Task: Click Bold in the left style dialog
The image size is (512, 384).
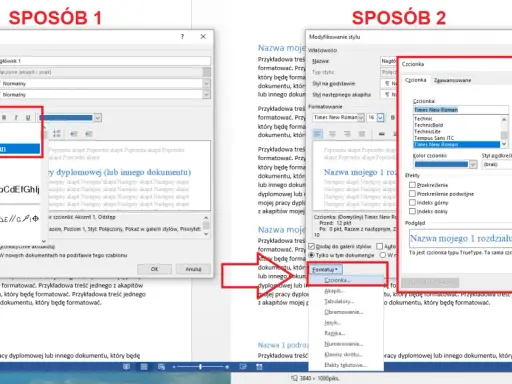Action: pyautogui.click(x=4, y=117)
